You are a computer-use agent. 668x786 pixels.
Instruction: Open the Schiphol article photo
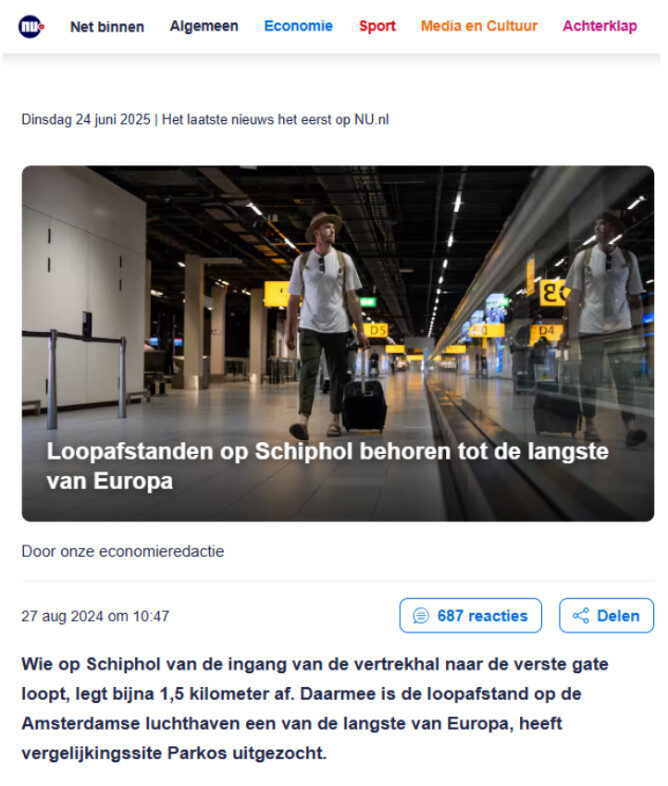pyautogui.click(x=338, y=343)
